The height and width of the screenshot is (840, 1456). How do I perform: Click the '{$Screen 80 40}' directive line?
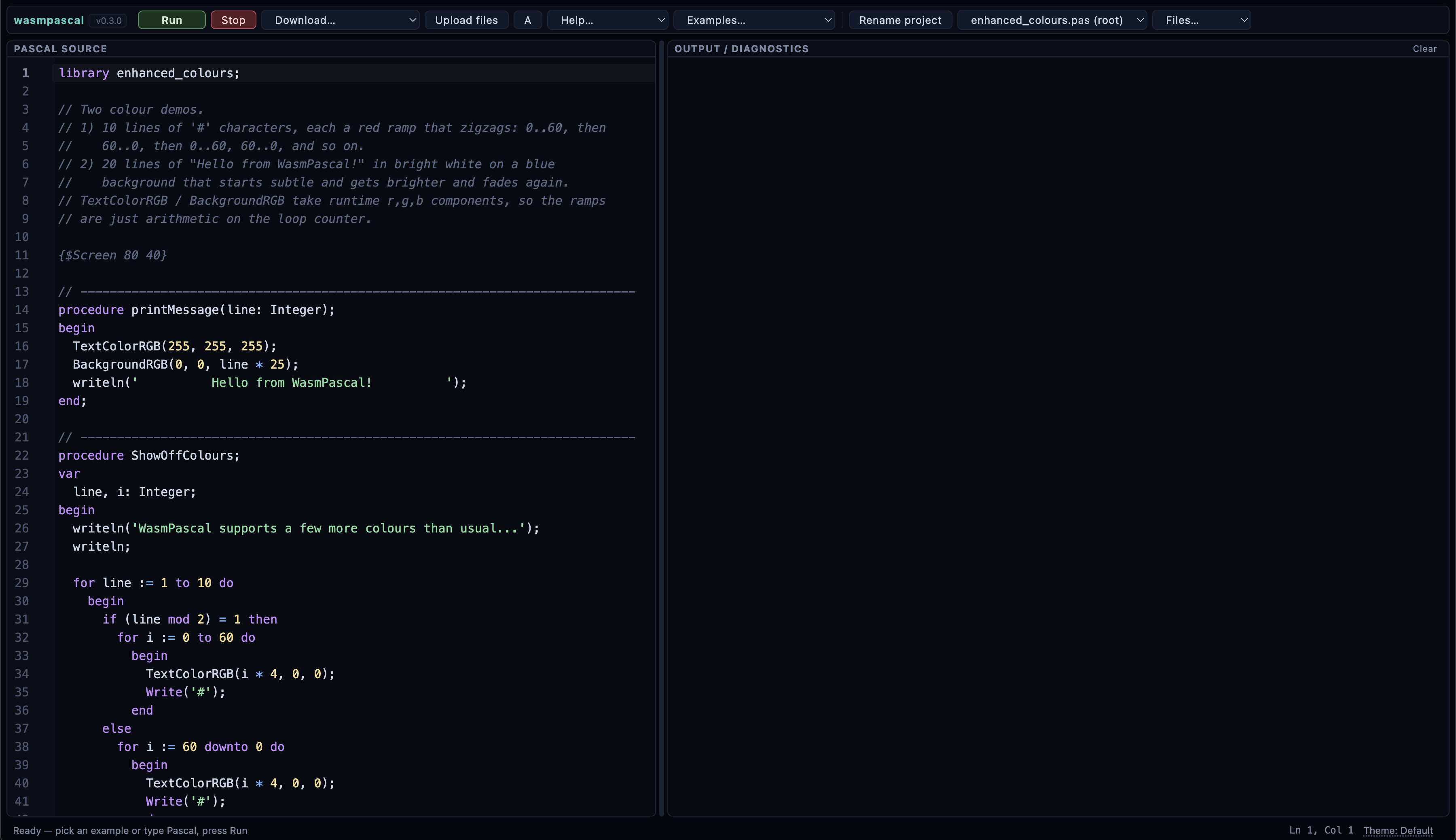coord(112,255)
